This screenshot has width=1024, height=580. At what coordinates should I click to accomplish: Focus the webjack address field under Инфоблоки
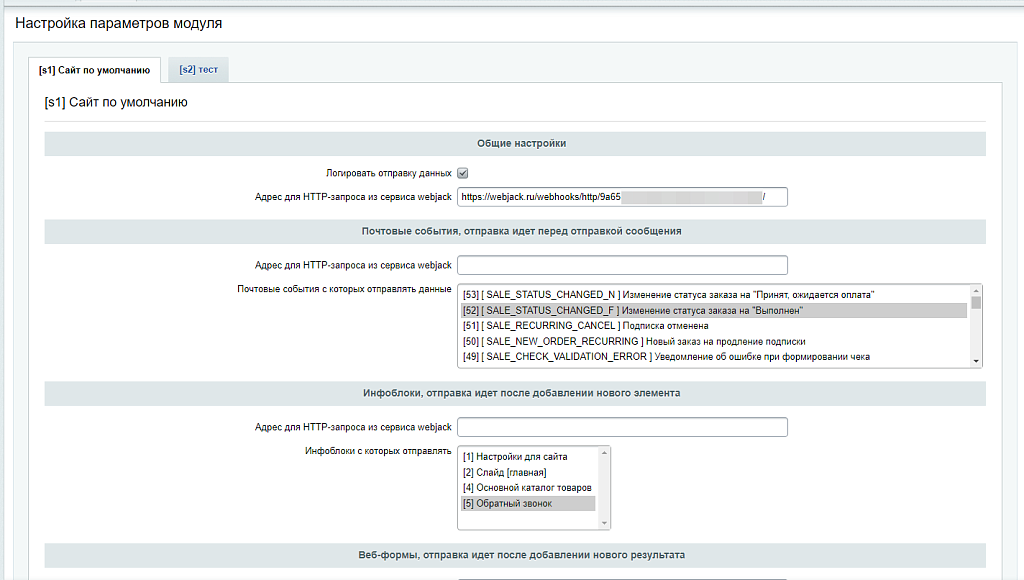[621, 427]
